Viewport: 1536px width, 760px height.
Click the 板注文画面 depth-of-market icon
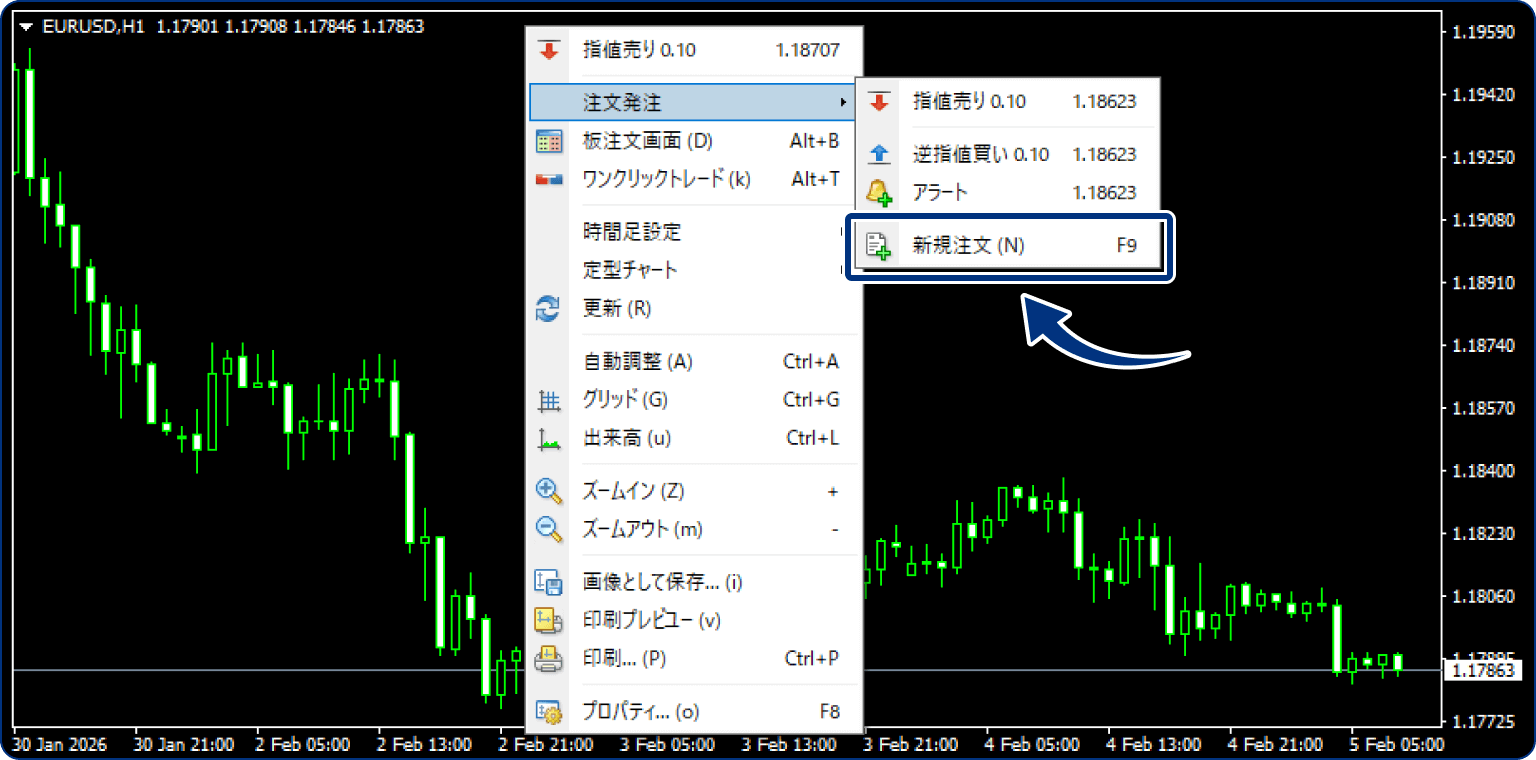[549, 142]
